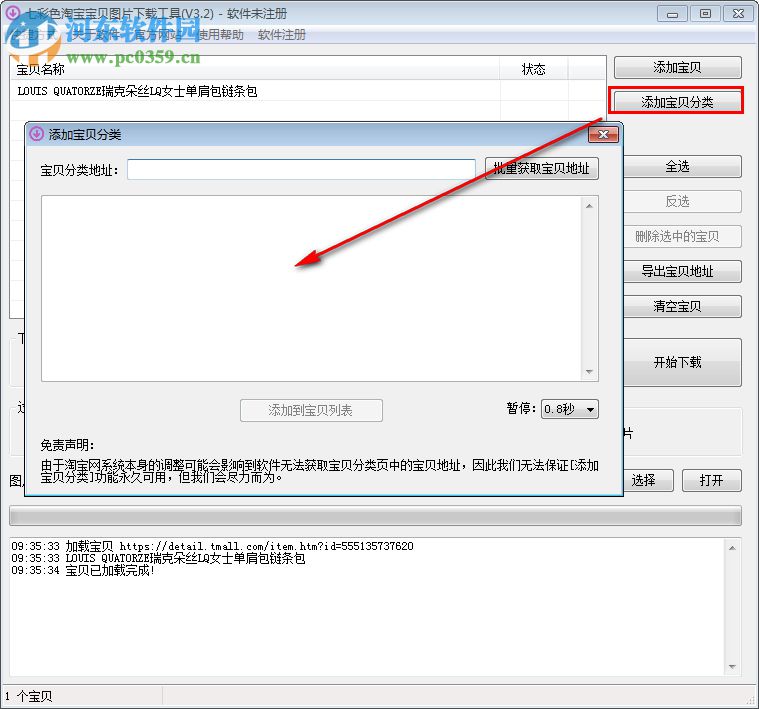Click the results box scroll down arrow

[589, 372]
